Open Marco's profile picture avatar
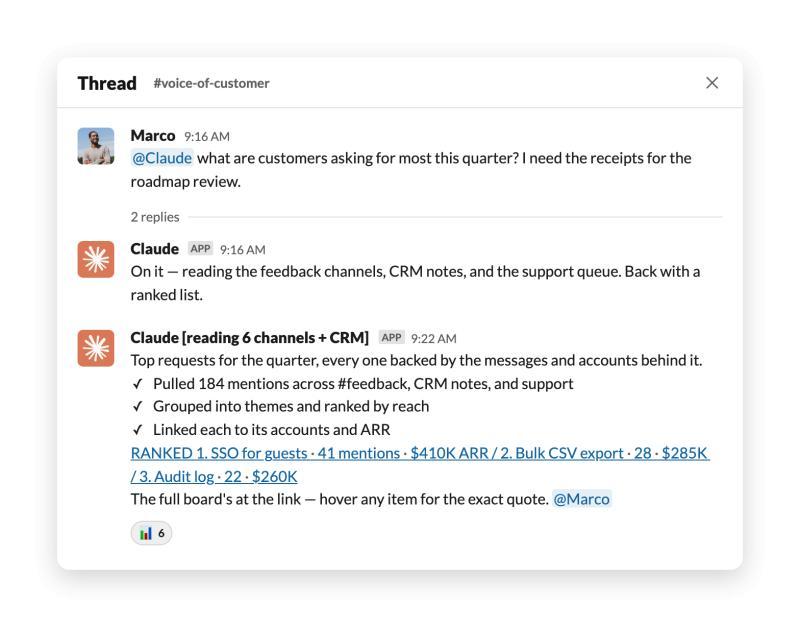 [x=96, y=146]
